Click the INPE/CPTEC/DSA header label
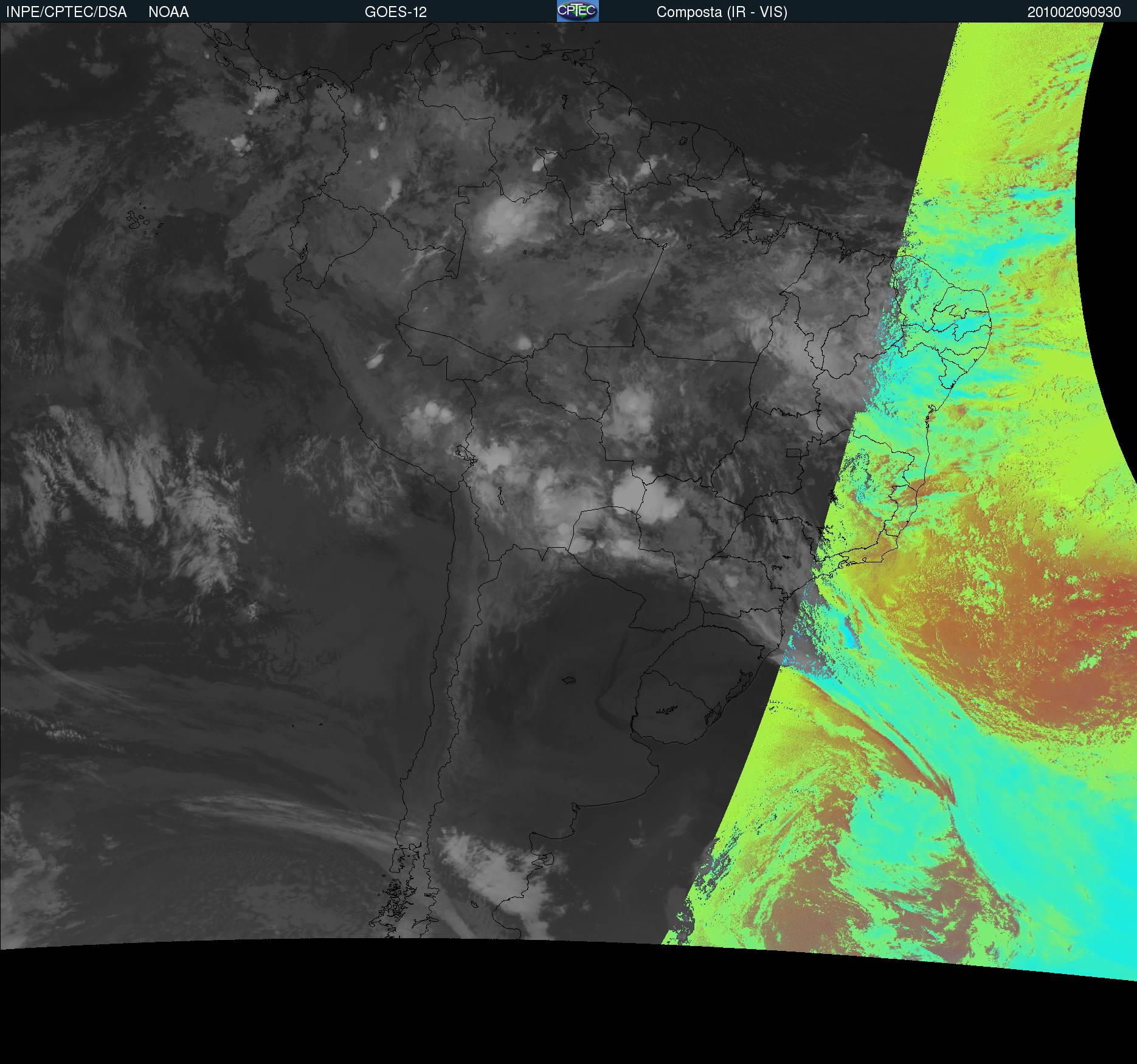The image size is (1137, 1064). 66,12
